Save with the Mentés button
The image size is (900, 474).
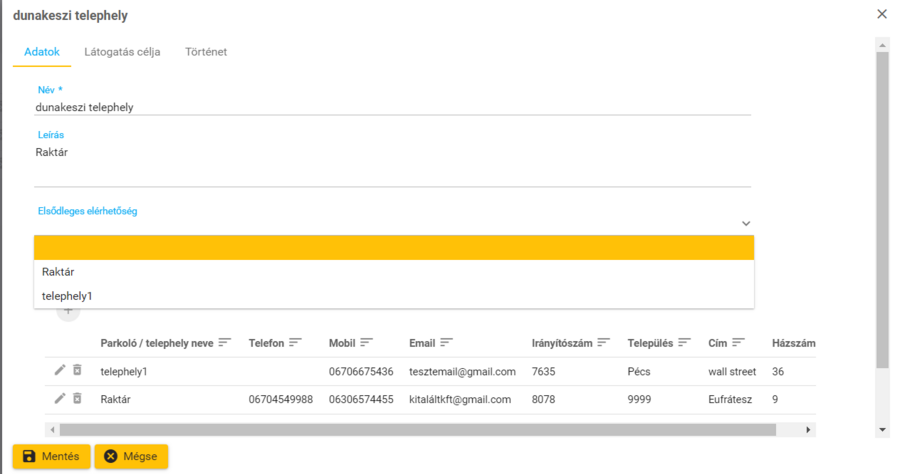(x=52, y=456)
